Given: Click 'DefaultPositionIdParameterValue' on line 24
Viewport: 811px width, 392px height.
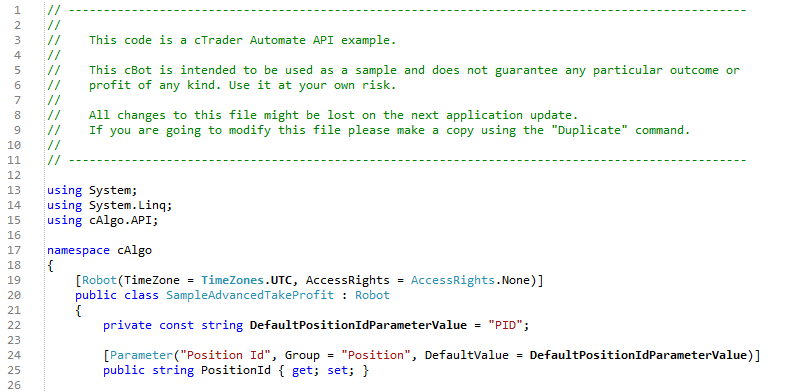Looking at the screenshot, I should pos(638,355).
